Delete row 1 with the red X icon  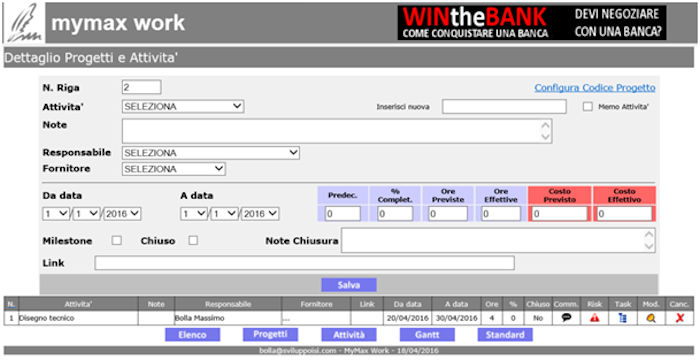pos(680,318)
